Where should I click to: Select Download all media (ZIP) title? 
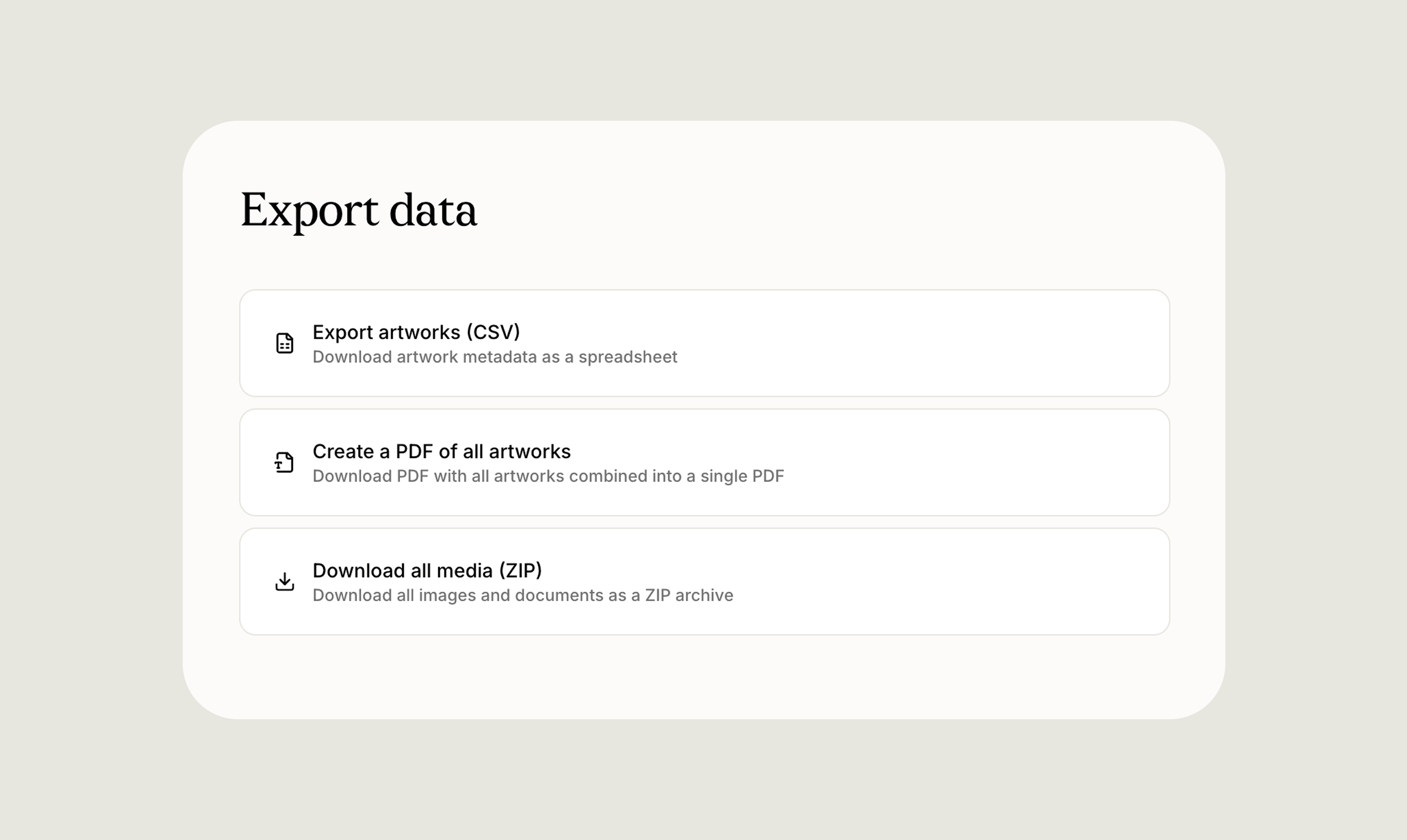tap(427, 571)
